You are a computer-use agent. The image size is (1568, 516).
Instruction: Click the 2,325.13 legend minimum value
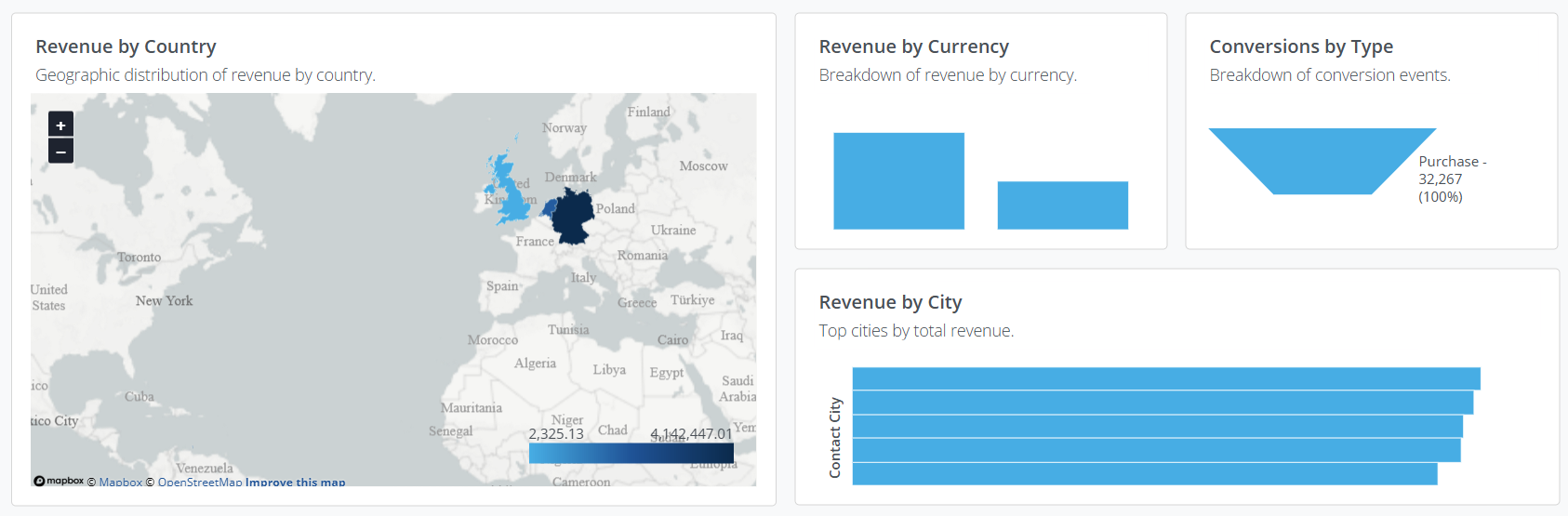point(556,434)
